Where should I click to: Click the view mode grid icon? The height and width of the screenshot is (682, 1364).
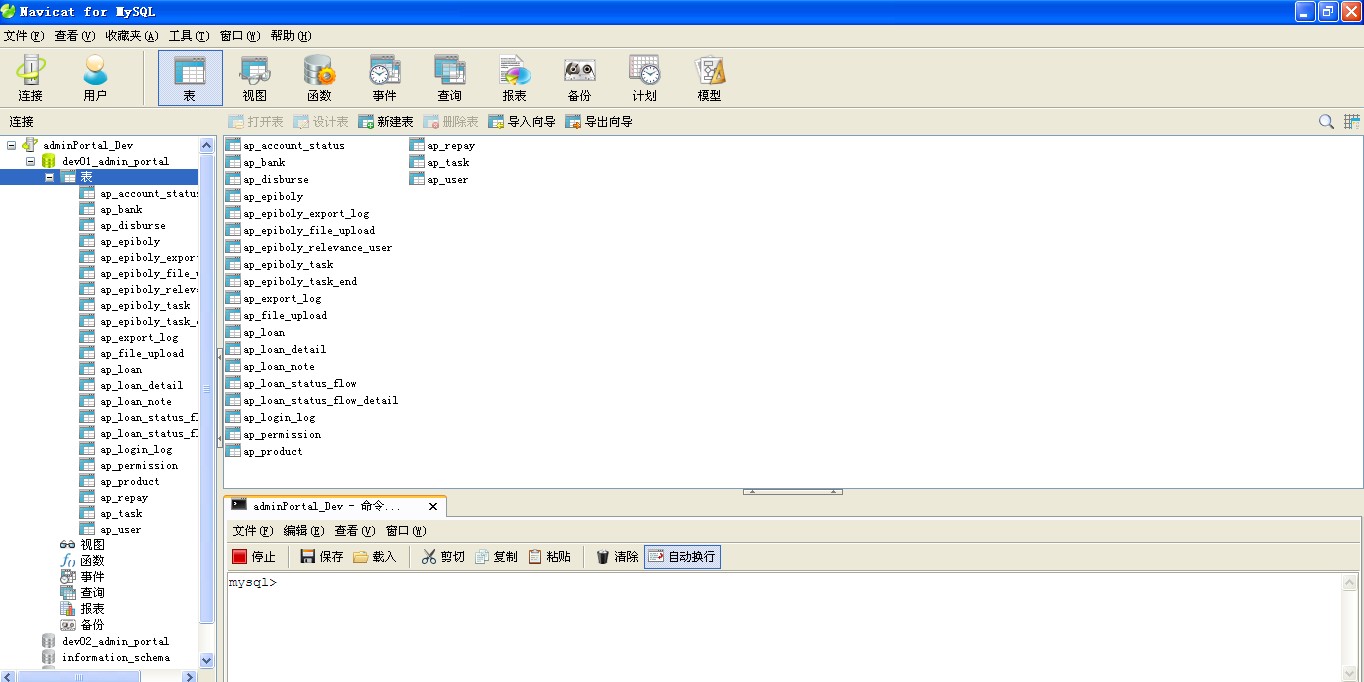1351,122
